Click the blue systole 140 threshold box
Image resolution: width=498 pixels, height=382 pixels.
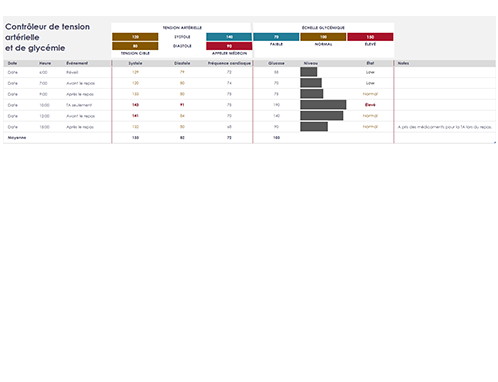coord(229,37)
